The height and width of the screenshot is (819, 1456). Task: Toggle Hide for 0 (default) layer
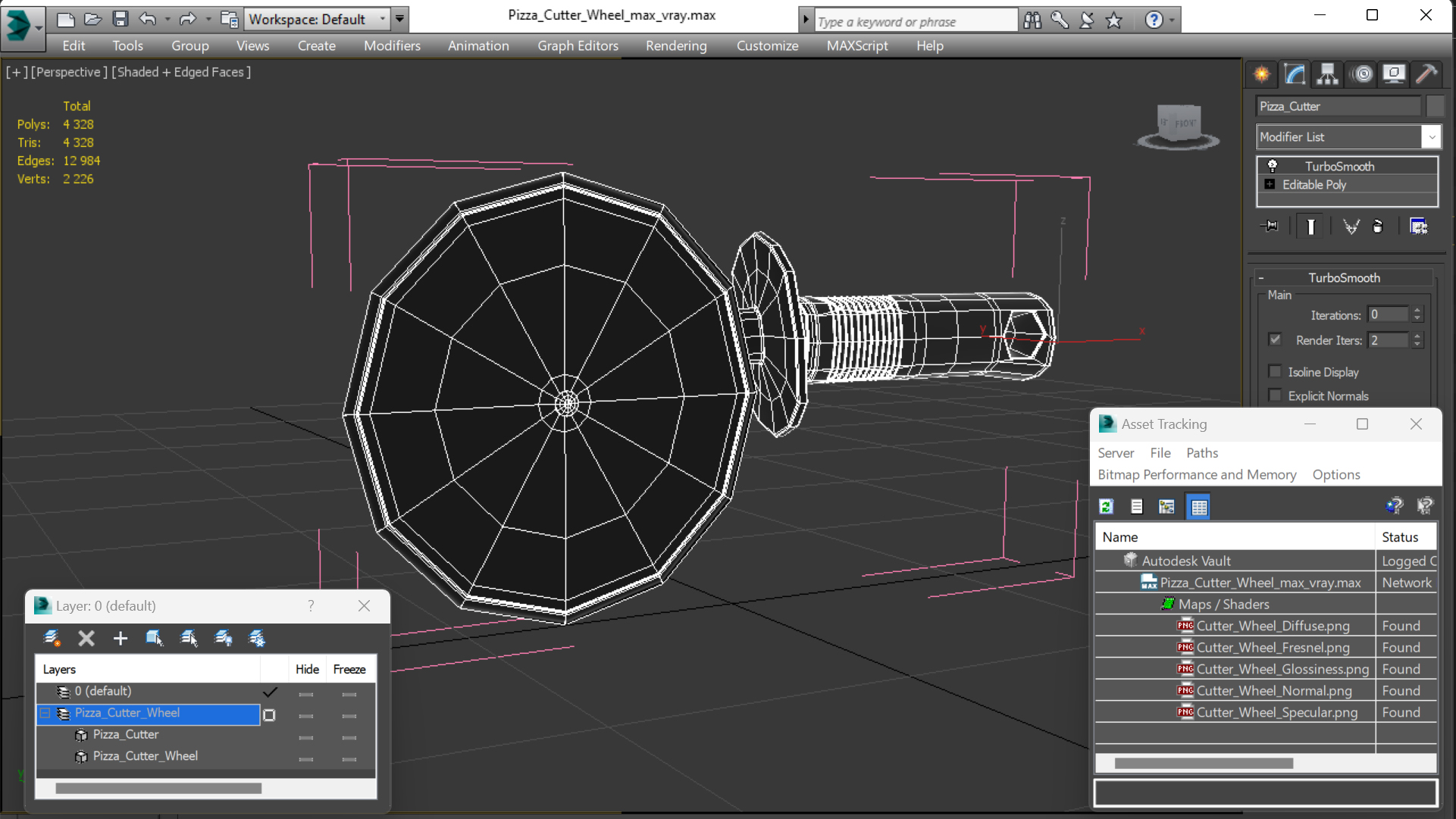[306, 693]
